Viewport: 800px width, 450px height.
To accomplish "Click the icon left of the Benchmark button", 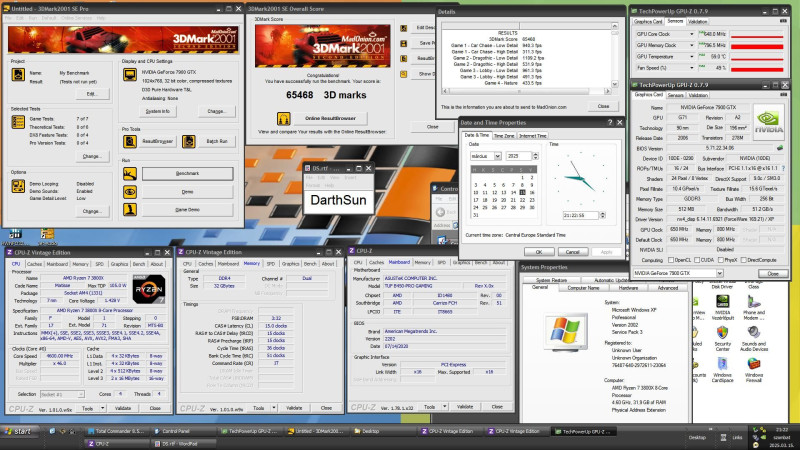I will coord(130,173).
